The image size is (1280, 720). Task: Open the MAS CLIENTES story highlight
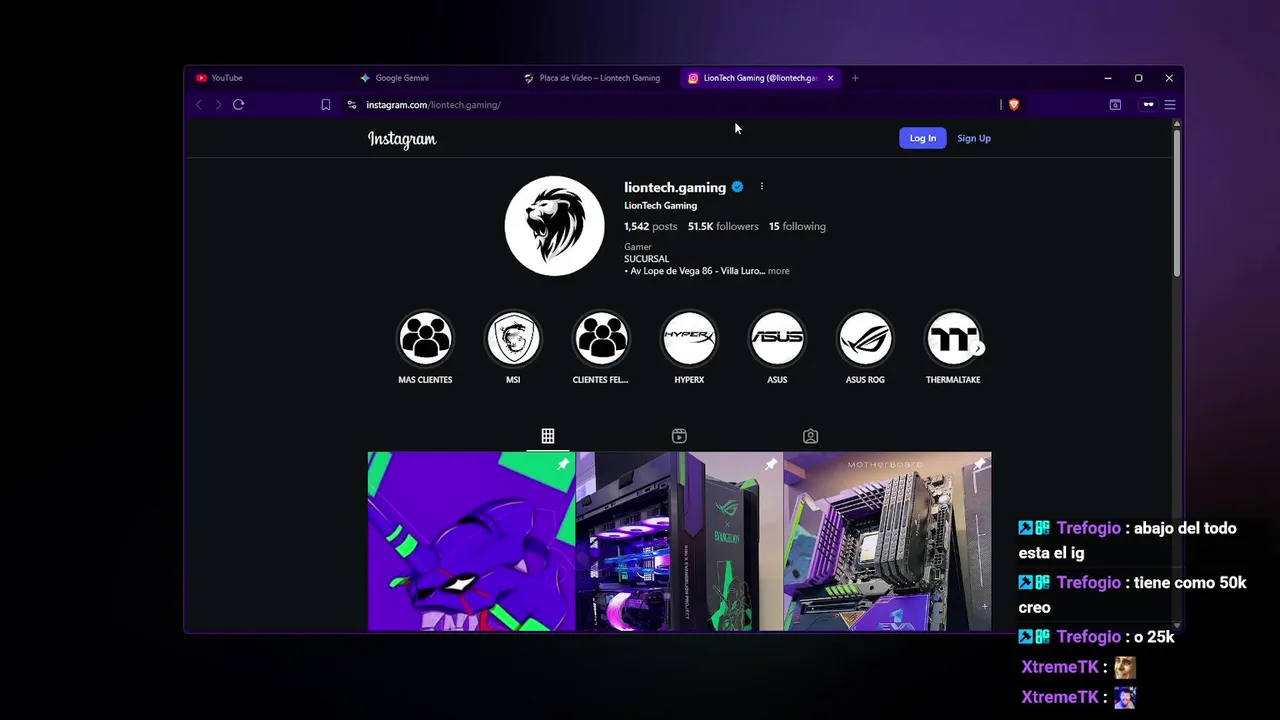click(x=425, y=338)
